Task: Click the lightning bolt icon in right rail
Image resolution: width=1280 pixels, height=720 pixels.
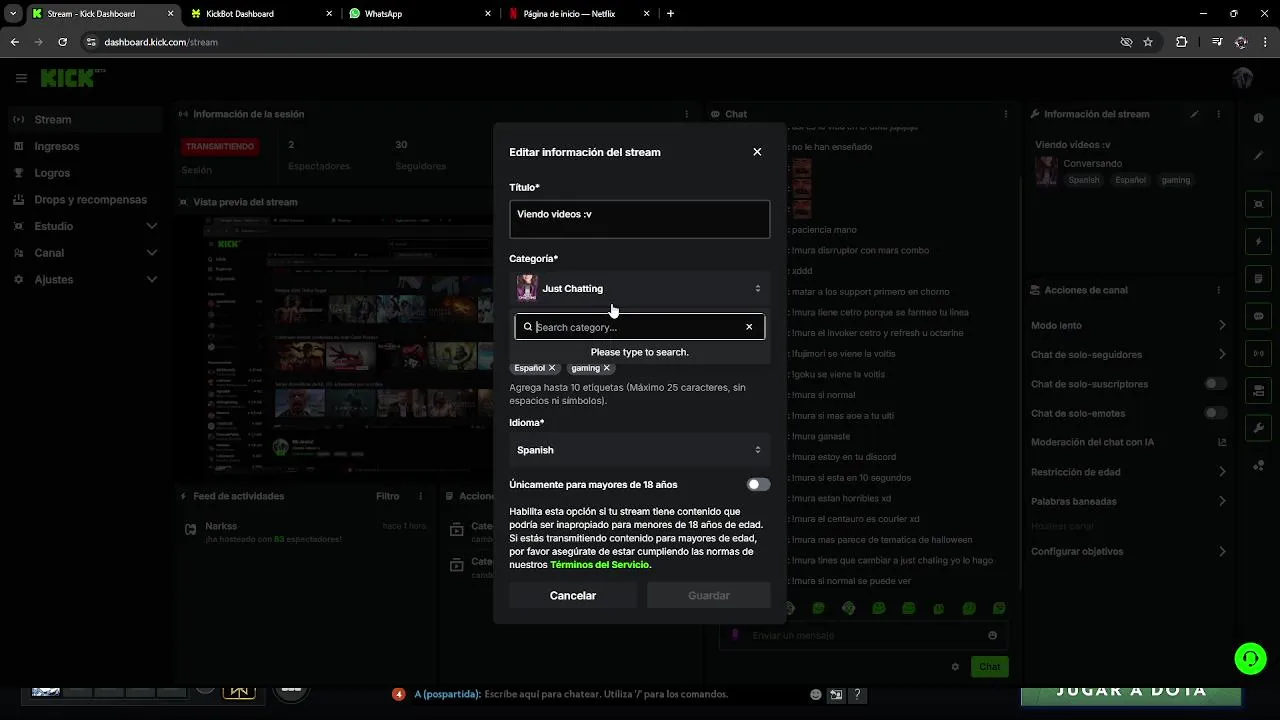Action: pyautogui.click(x=1259, y=242)
